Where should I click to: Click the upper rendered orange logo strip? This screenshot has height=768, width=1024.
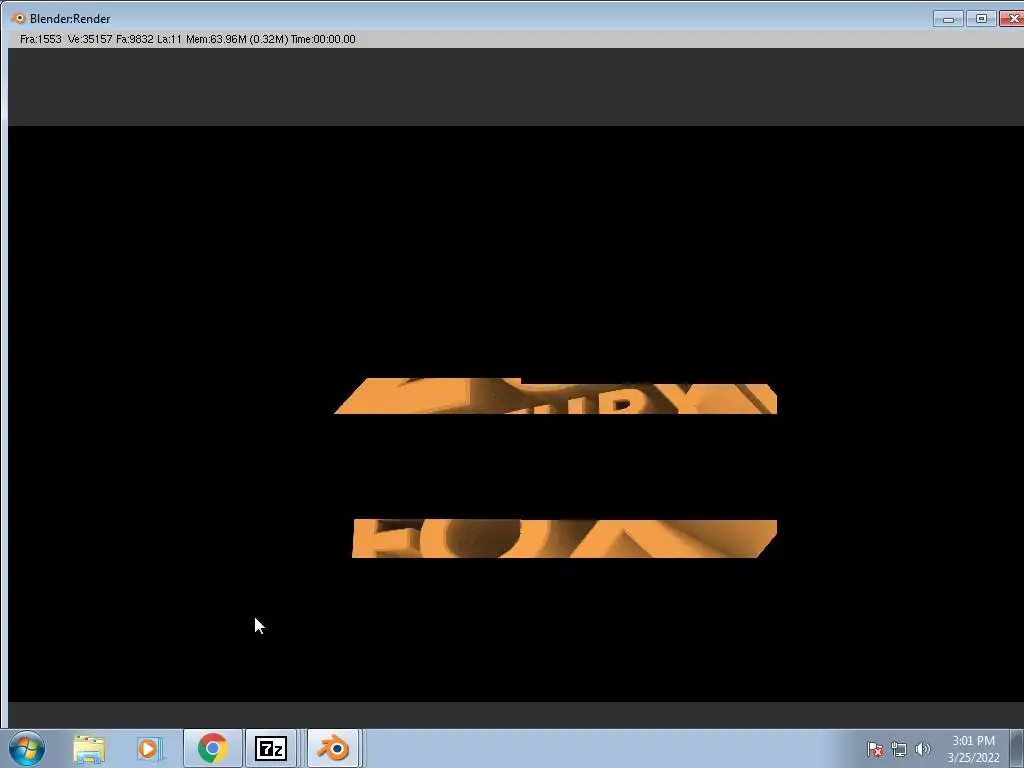click(x=556, y=396)
